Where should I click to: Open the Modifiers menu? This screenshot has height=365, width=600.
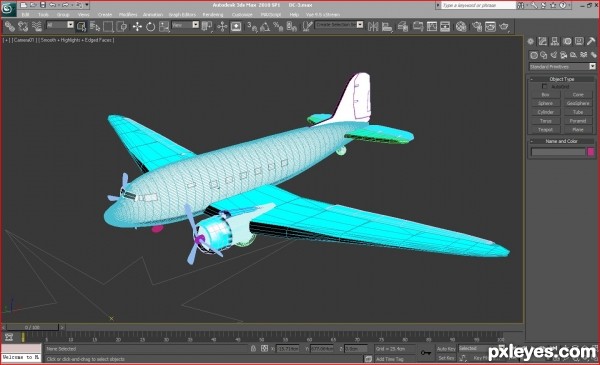pos(128,15)
